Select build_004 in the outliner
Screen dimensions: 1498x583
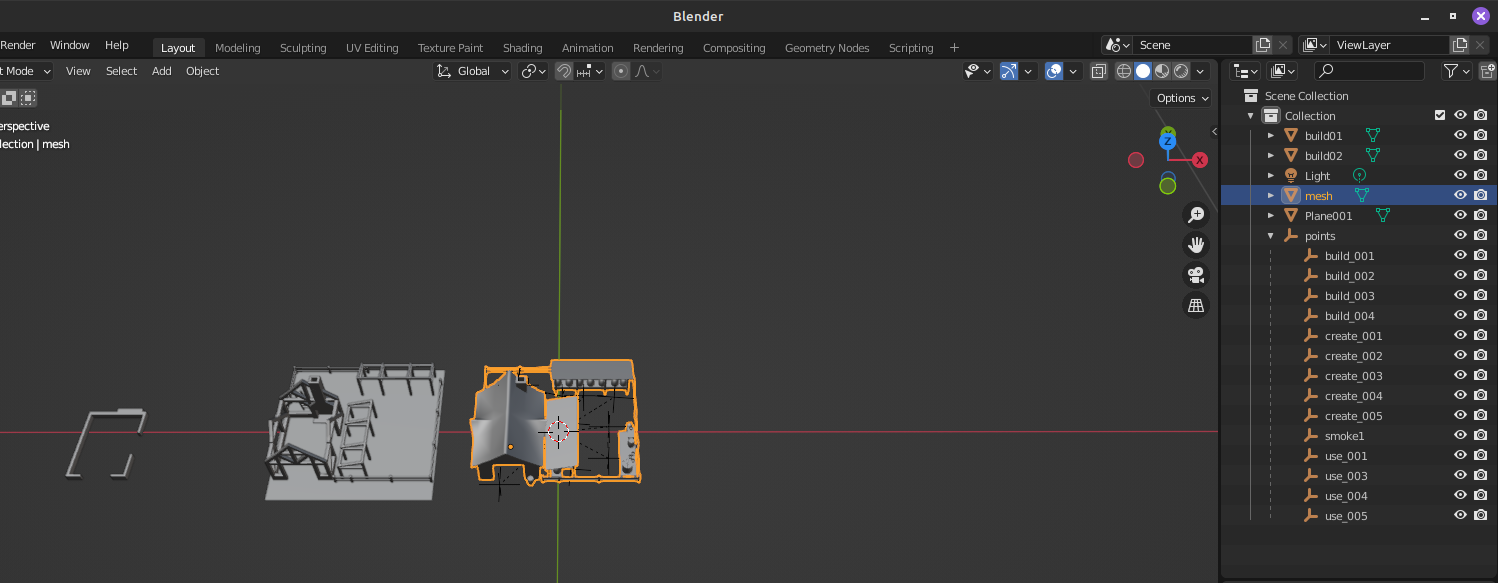tap(1349, 316)
